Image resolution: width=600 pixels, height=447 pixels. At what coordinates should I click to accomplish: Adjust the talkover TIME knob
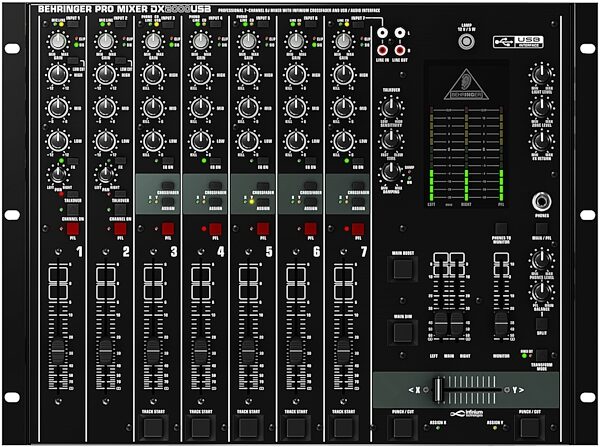click(x=391, y=140)
